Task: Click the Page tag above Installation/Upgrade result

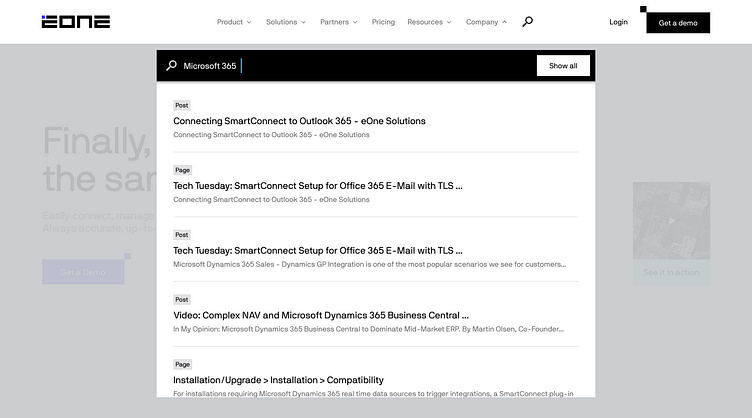Action: (182, 364)
